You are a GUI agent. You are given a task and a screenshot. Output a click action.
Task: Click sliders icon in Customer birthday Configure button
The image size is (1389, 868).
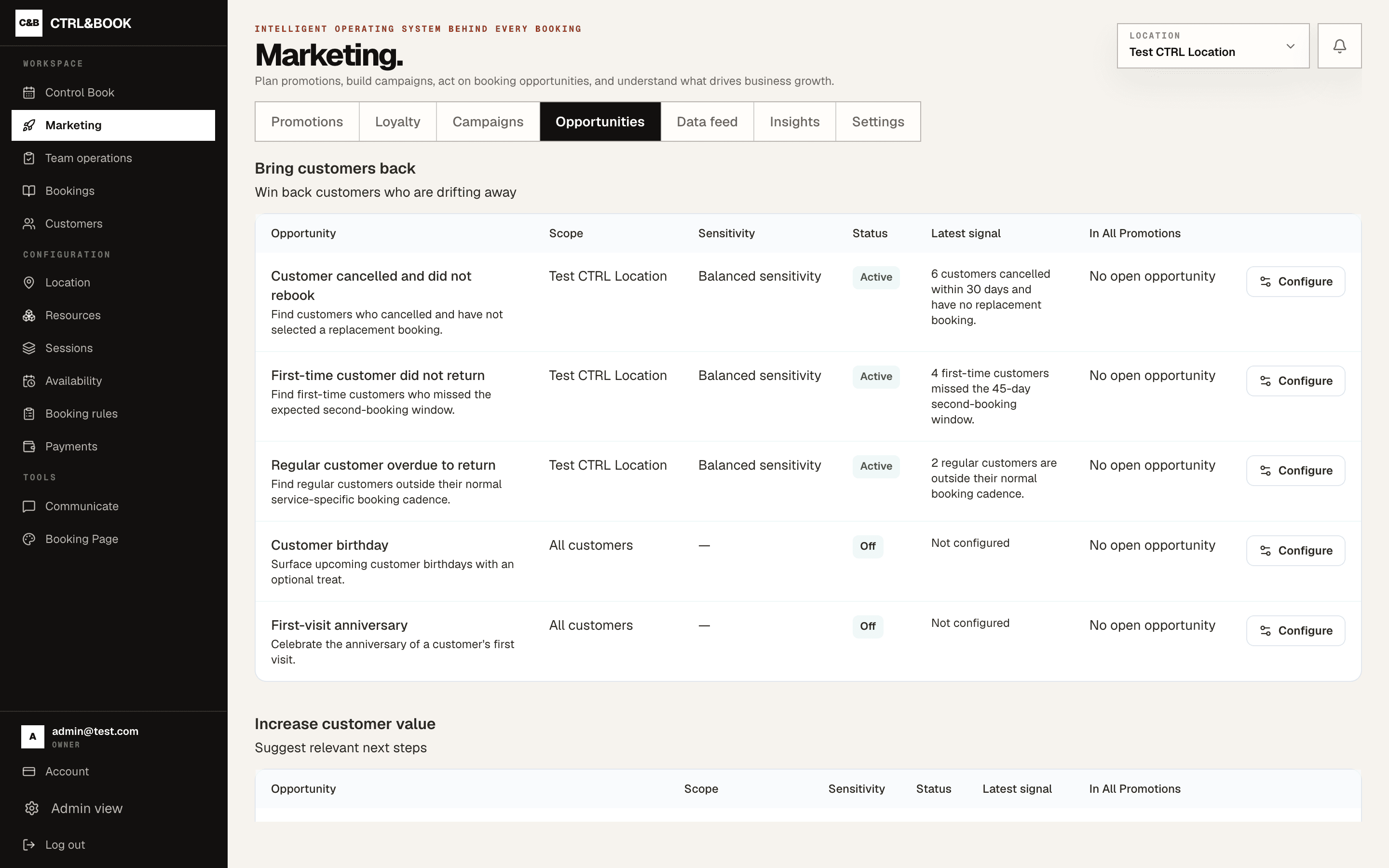[1265, 551]
